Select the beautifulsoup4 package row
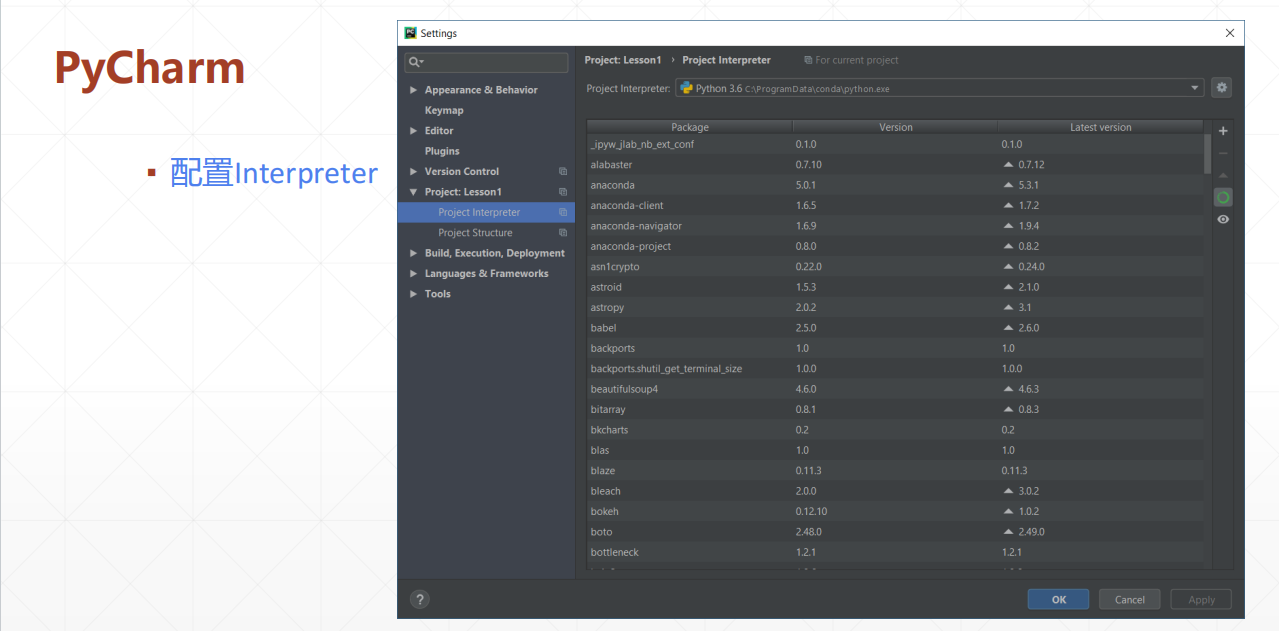Screen dimensions: 1279x631 [895, 389]
